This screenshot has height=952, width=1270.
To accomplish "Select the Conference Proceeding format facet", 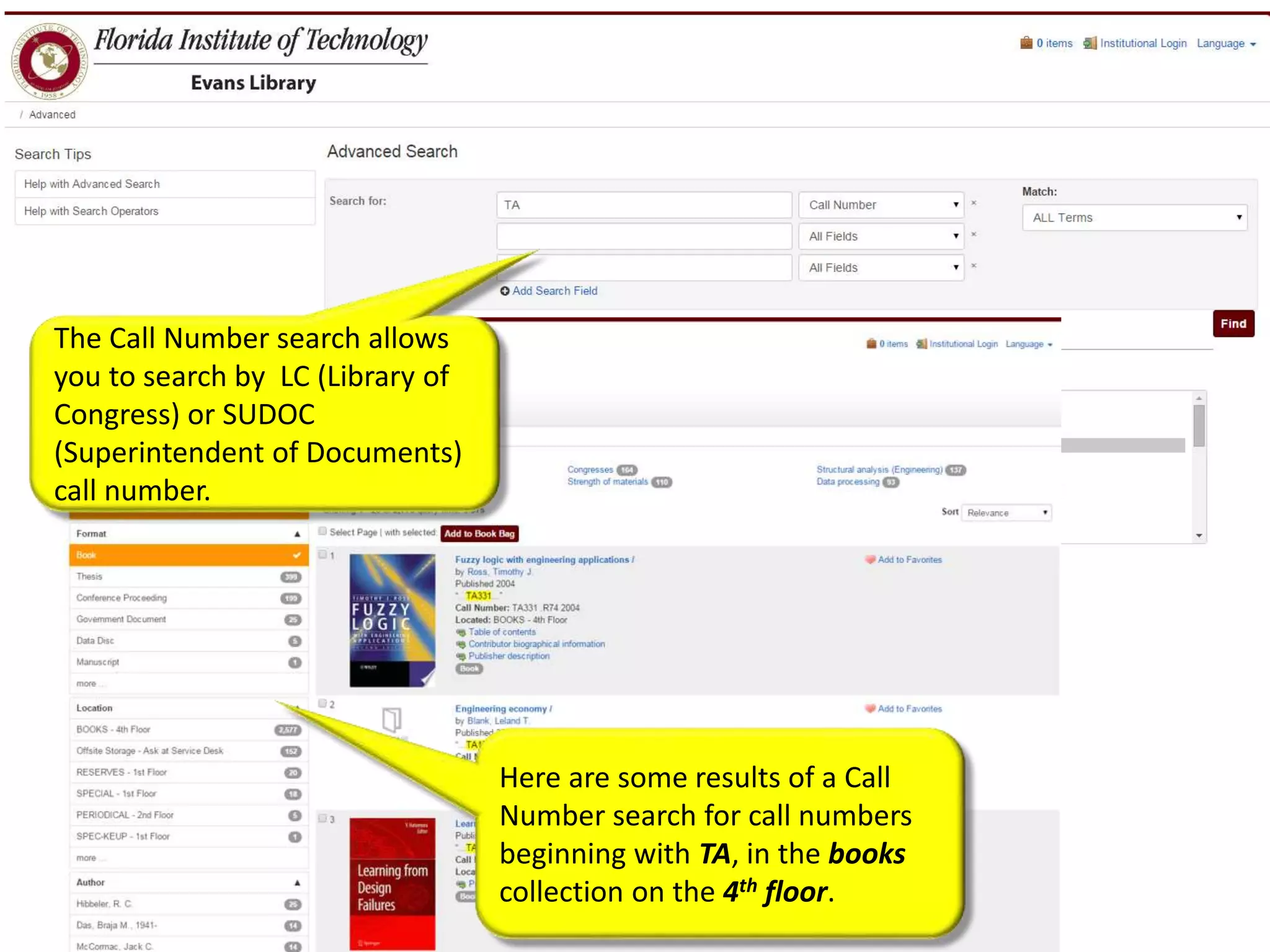I will (x=189, y=598).
